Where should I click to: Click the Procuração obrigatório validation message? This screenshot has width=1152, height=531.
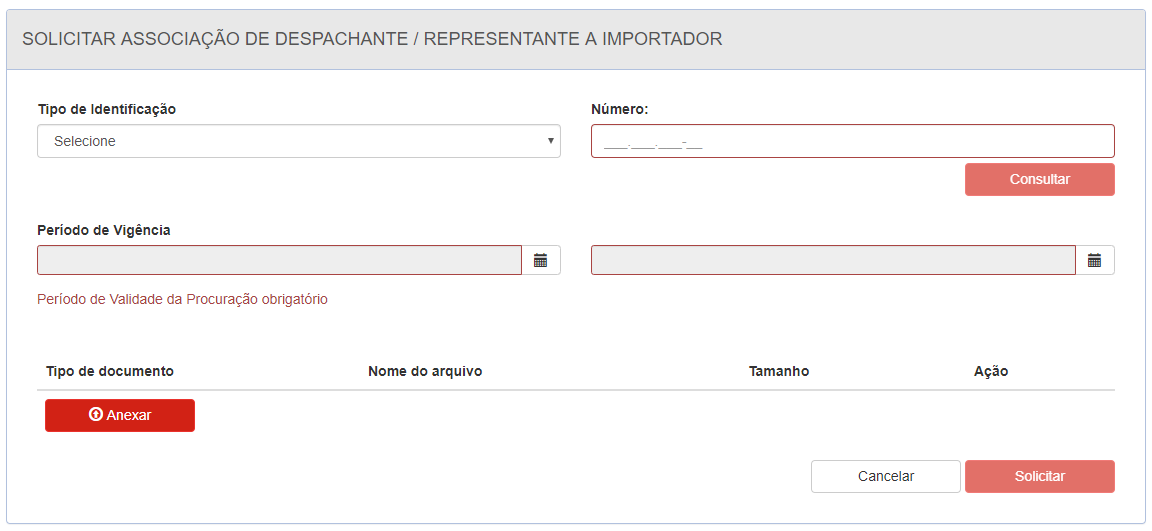point(182,299)
